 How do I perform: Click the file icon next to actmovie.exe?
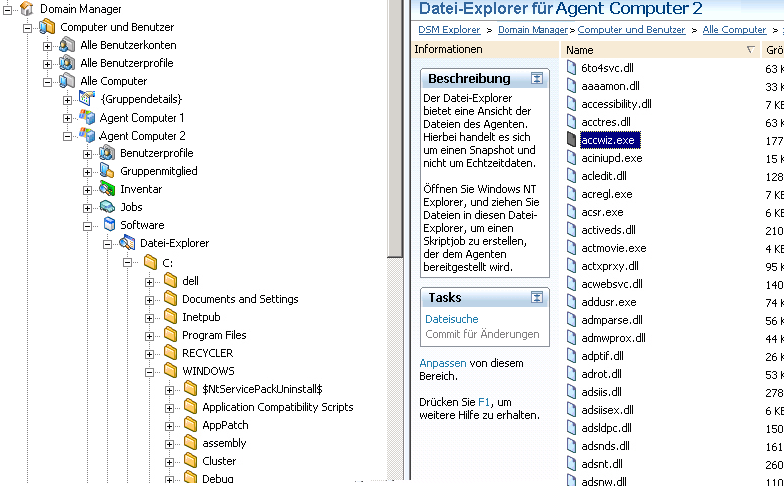coord(572,248)
